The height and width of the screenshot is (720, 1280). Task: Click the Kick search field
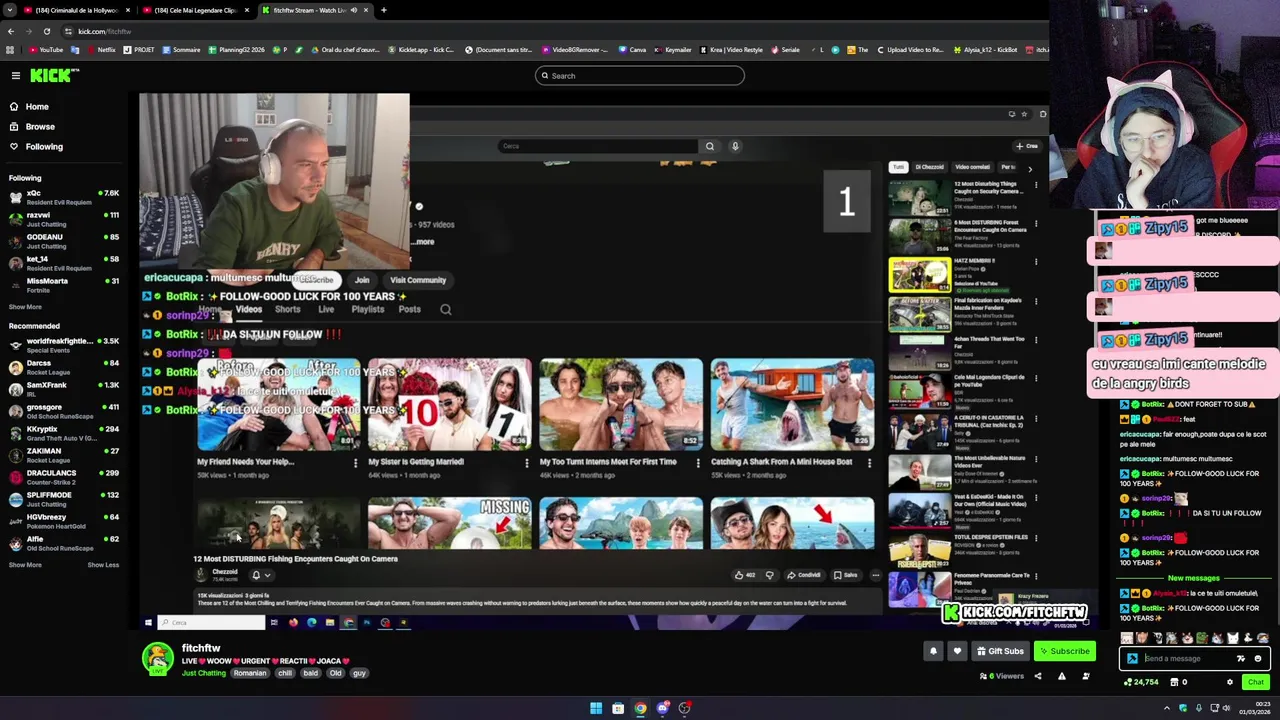(640, 76)
